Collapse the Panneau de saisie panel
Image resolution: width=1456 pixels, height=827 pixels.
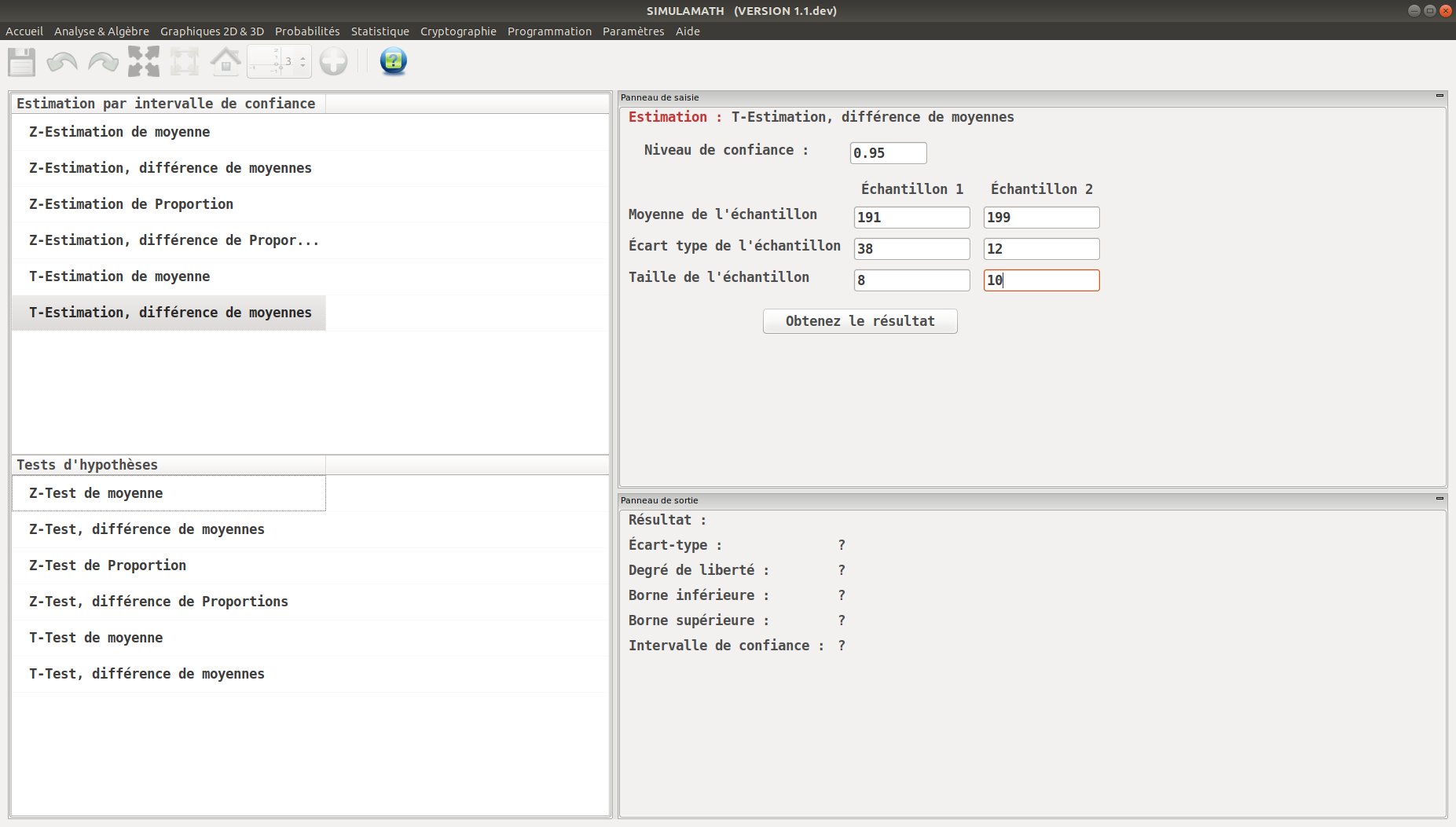pyautogui.click(x=1439, y=97)
